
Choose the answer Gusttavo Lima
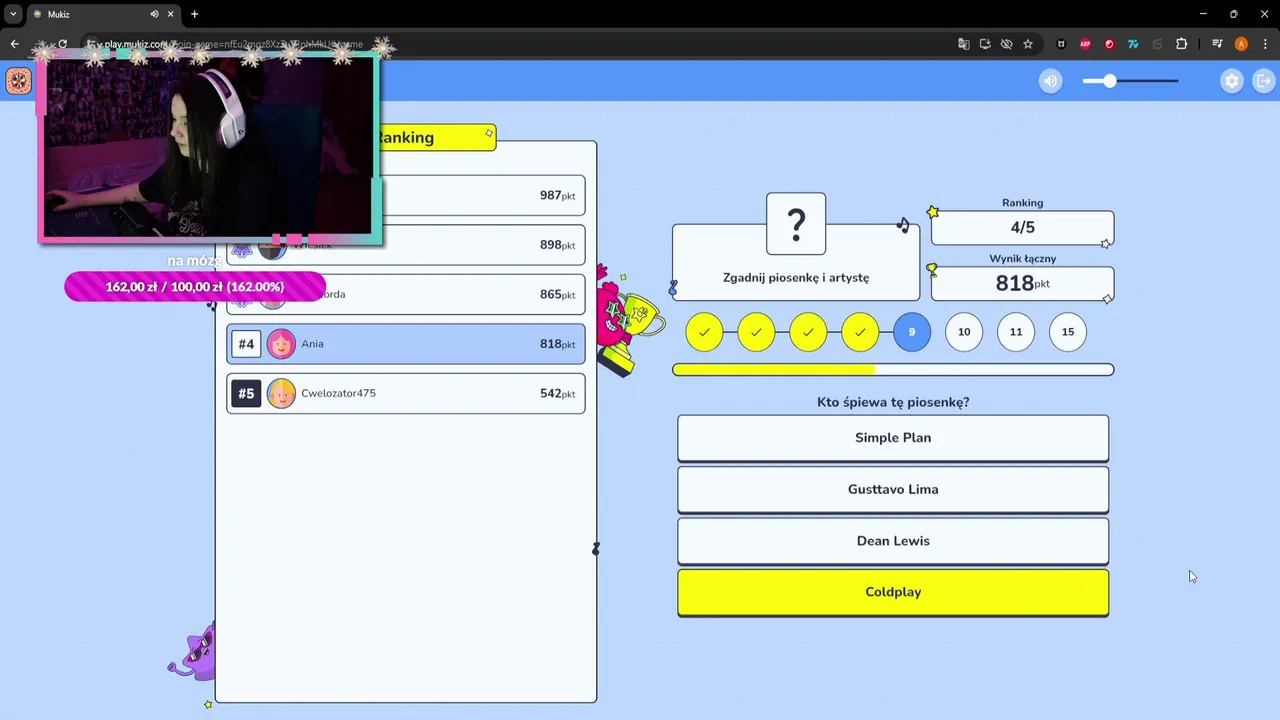893,490
